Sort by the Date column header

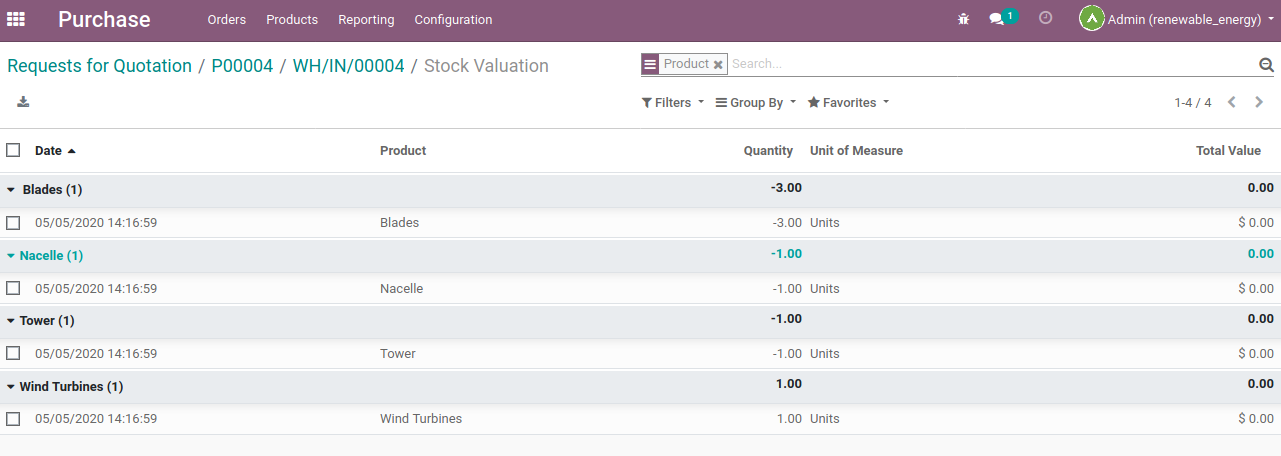(x=55, y=151)
